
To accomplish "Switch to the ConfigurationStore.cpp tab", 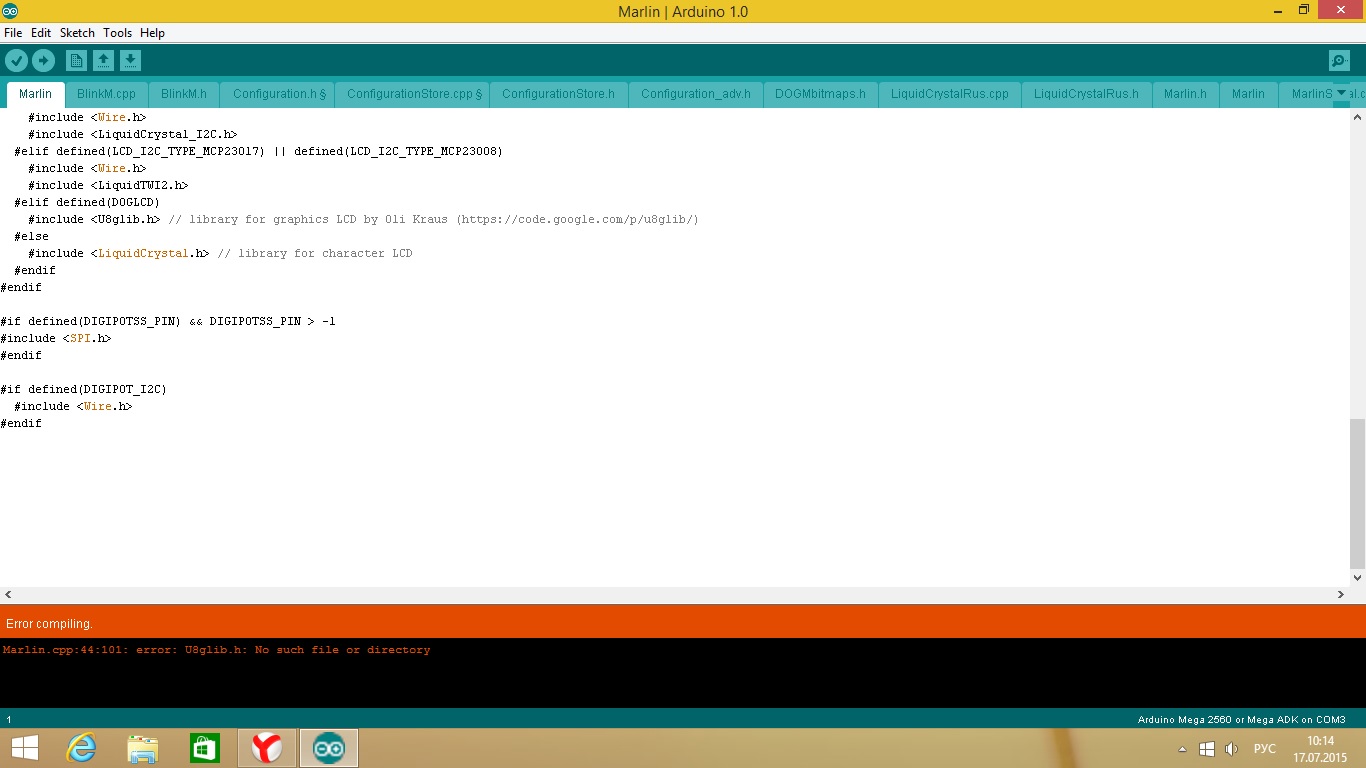I will tap(414, 94).
